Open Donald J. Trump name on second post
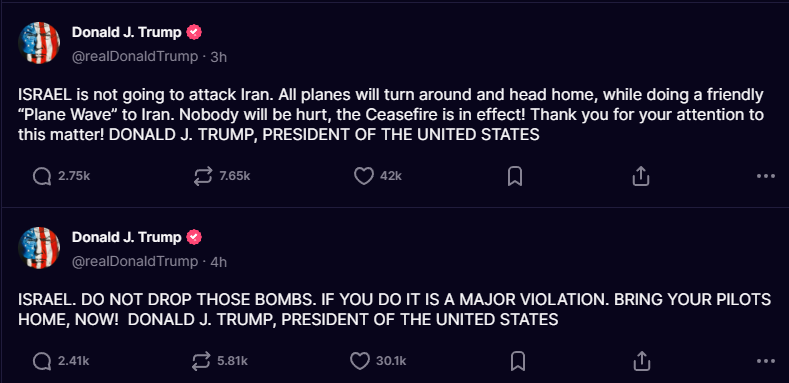Viewport: 789px width, 383px height. (126, 237)
